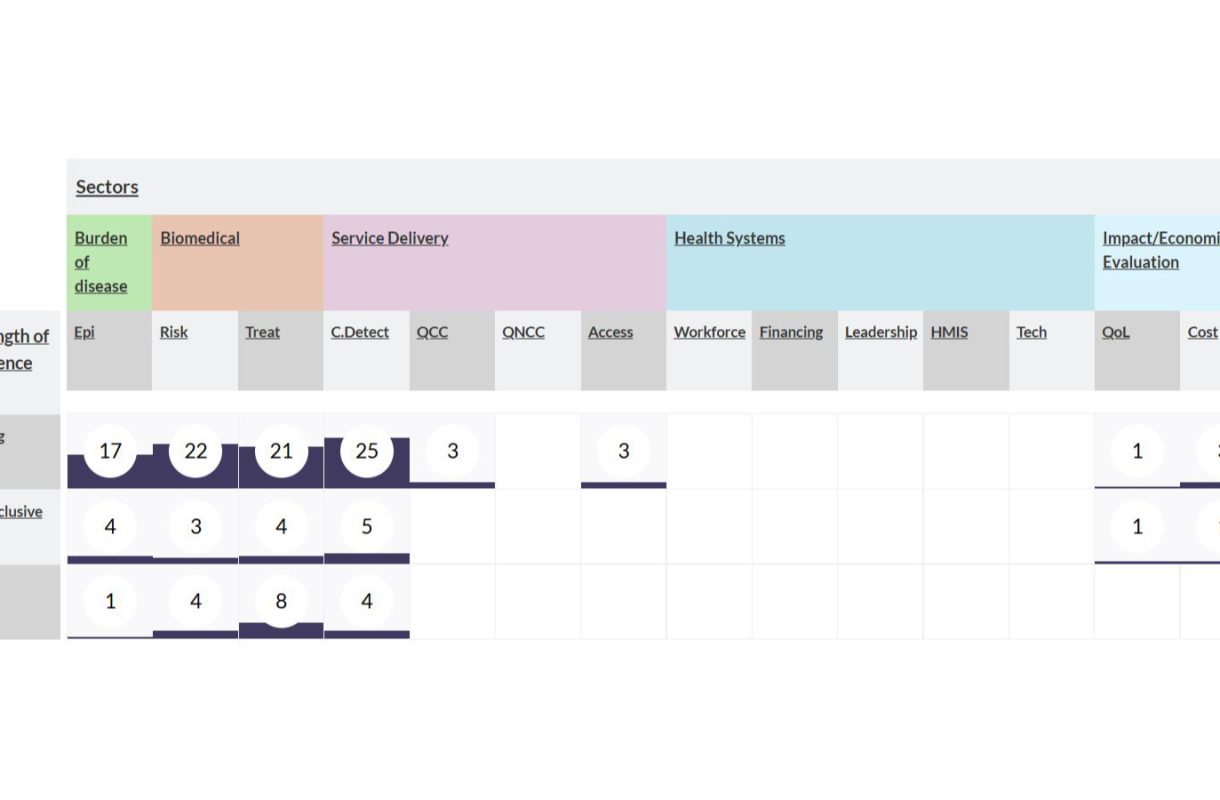Select the Treat column header
The height and width of the screenshot is (800, 1220).
tap(263, 332)
